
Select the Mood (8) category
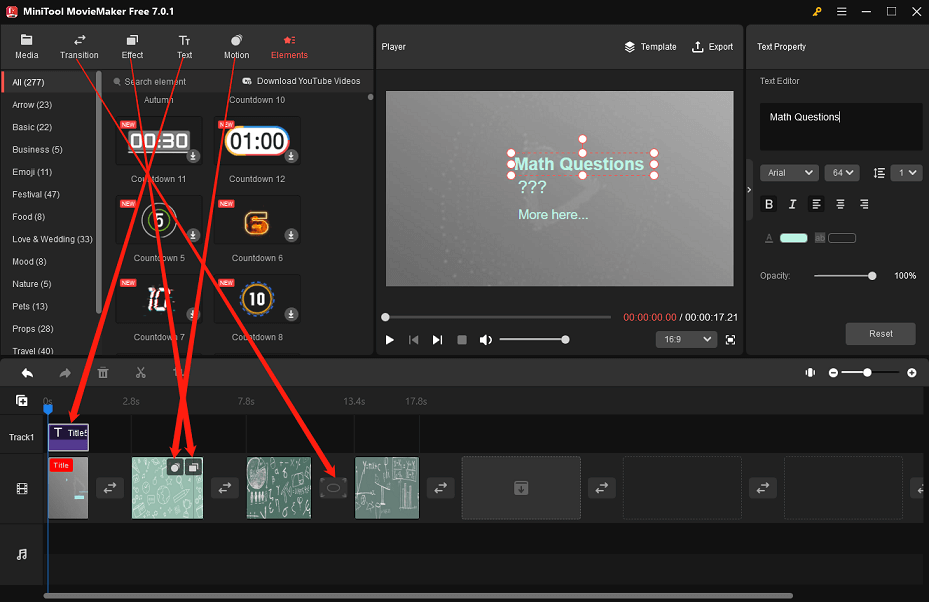click(x=29, y=262)
